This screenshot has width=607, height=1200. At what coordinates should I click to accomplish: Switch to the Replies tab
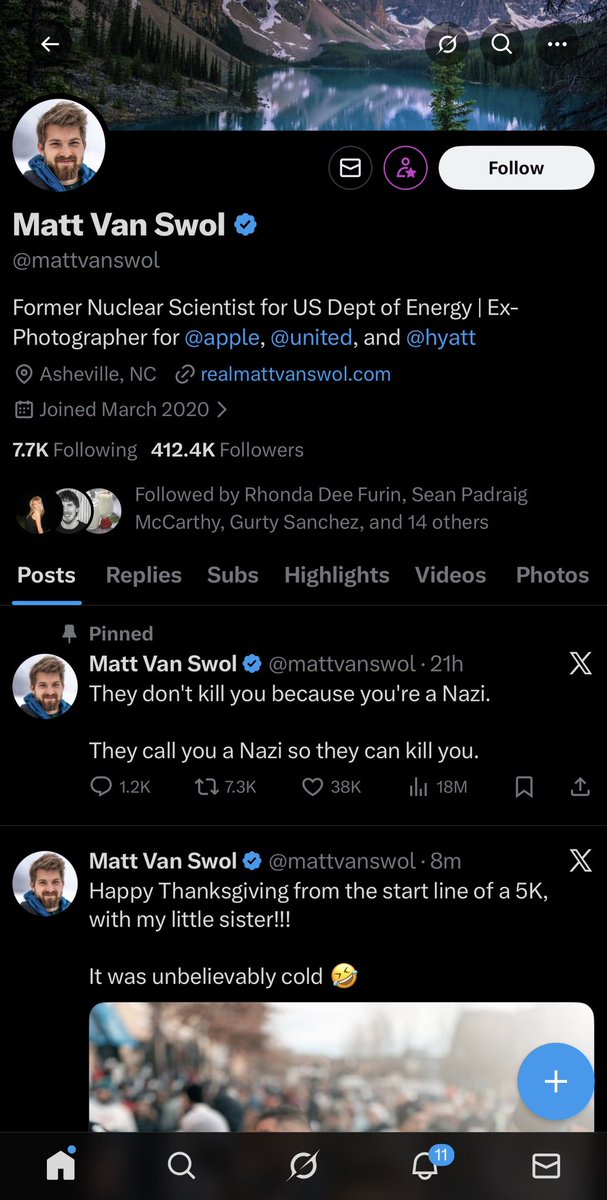point(144,575)
